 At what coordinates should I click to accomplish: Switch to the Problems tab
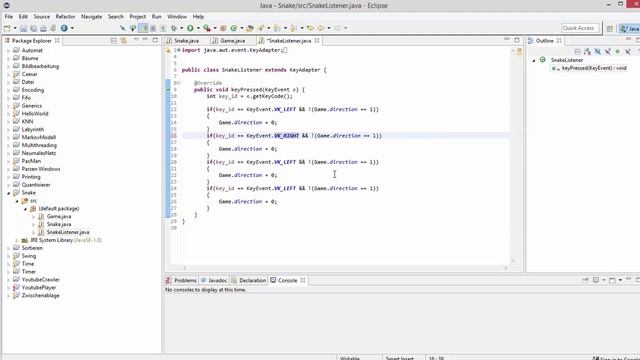pyautogui.click(x=181, y=280)
